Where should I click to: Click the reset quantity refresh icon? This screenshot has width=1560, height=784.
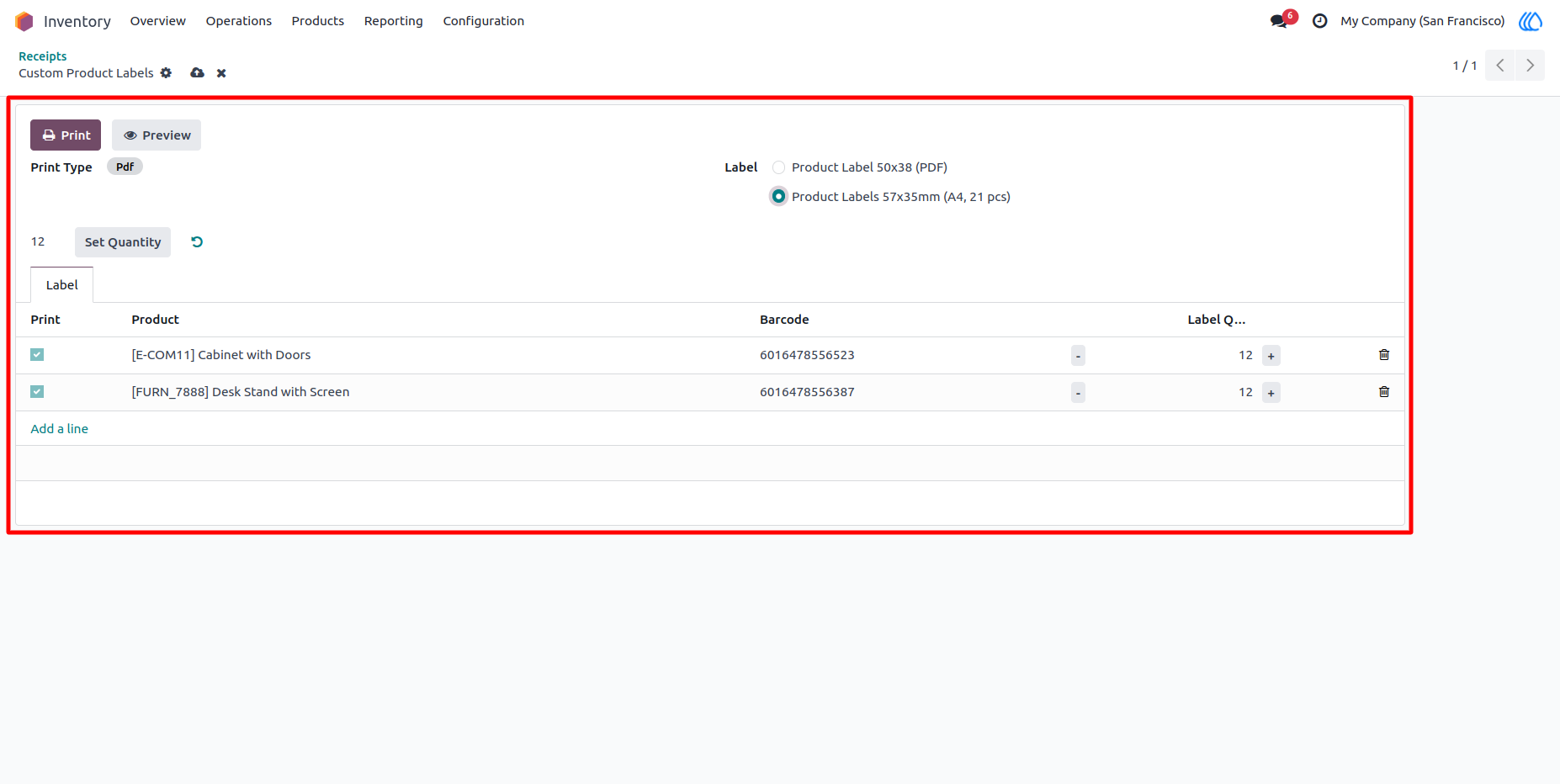pos(197,242)
